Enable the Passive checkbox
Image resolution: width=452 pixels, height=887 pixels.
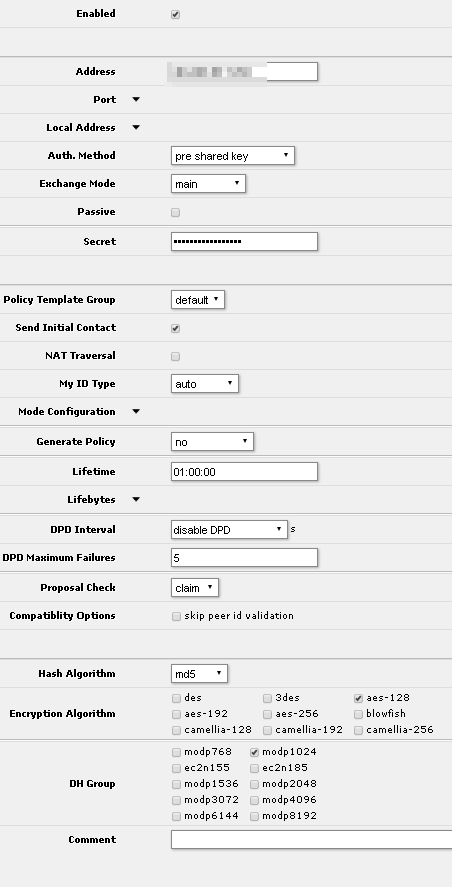tap(175, 213)
